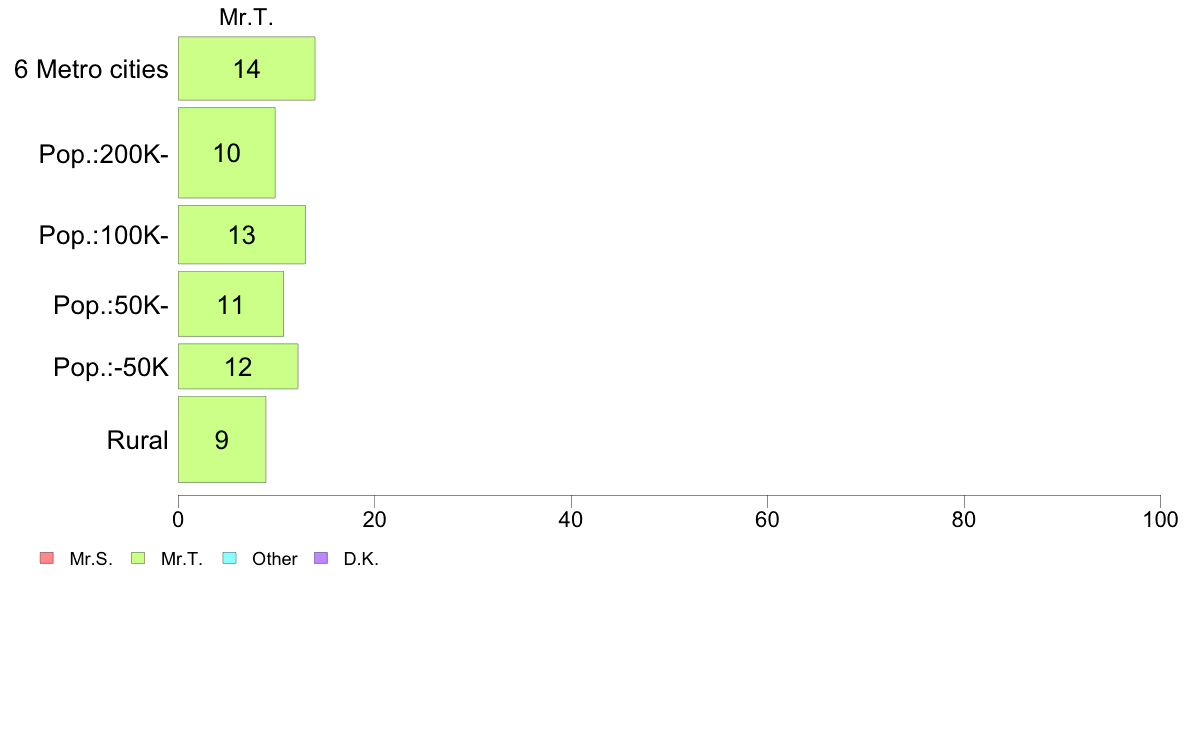Screen dimensions: 1188x736
Task: Select the Pop.:50K- bar showing 11
Action: pyautogui.click(x=231, y=304)
